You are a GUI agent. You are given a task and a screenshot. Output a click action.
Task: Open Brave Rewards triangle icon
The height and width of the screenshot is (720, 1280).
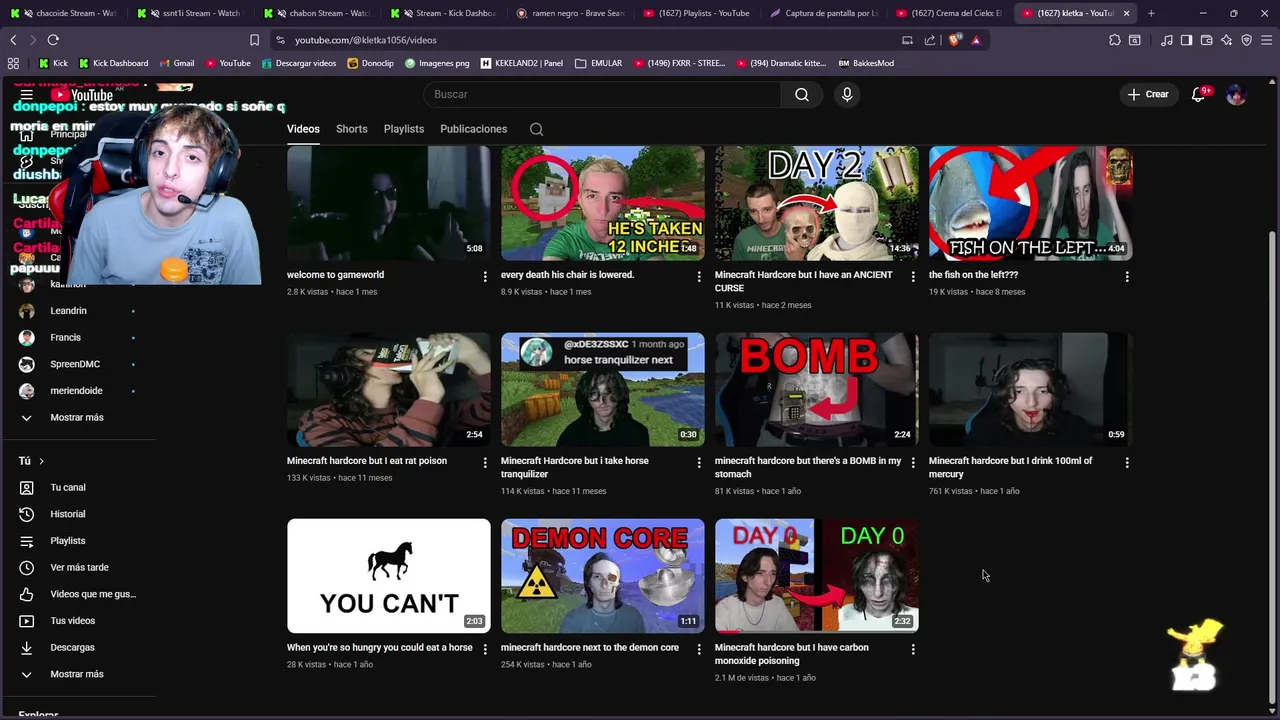(976, 40)
